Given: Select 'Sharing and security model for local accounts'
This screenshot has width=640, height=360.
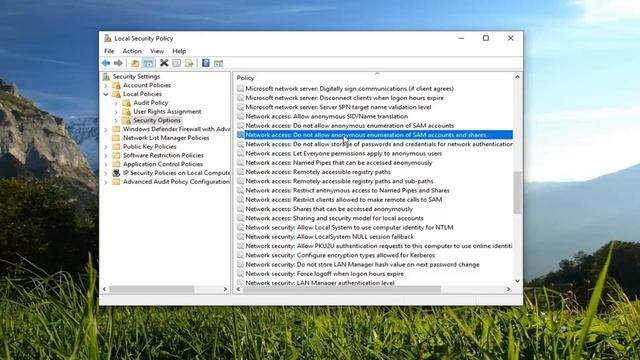Looking at the screenshot, I should (x=334, y=218).
